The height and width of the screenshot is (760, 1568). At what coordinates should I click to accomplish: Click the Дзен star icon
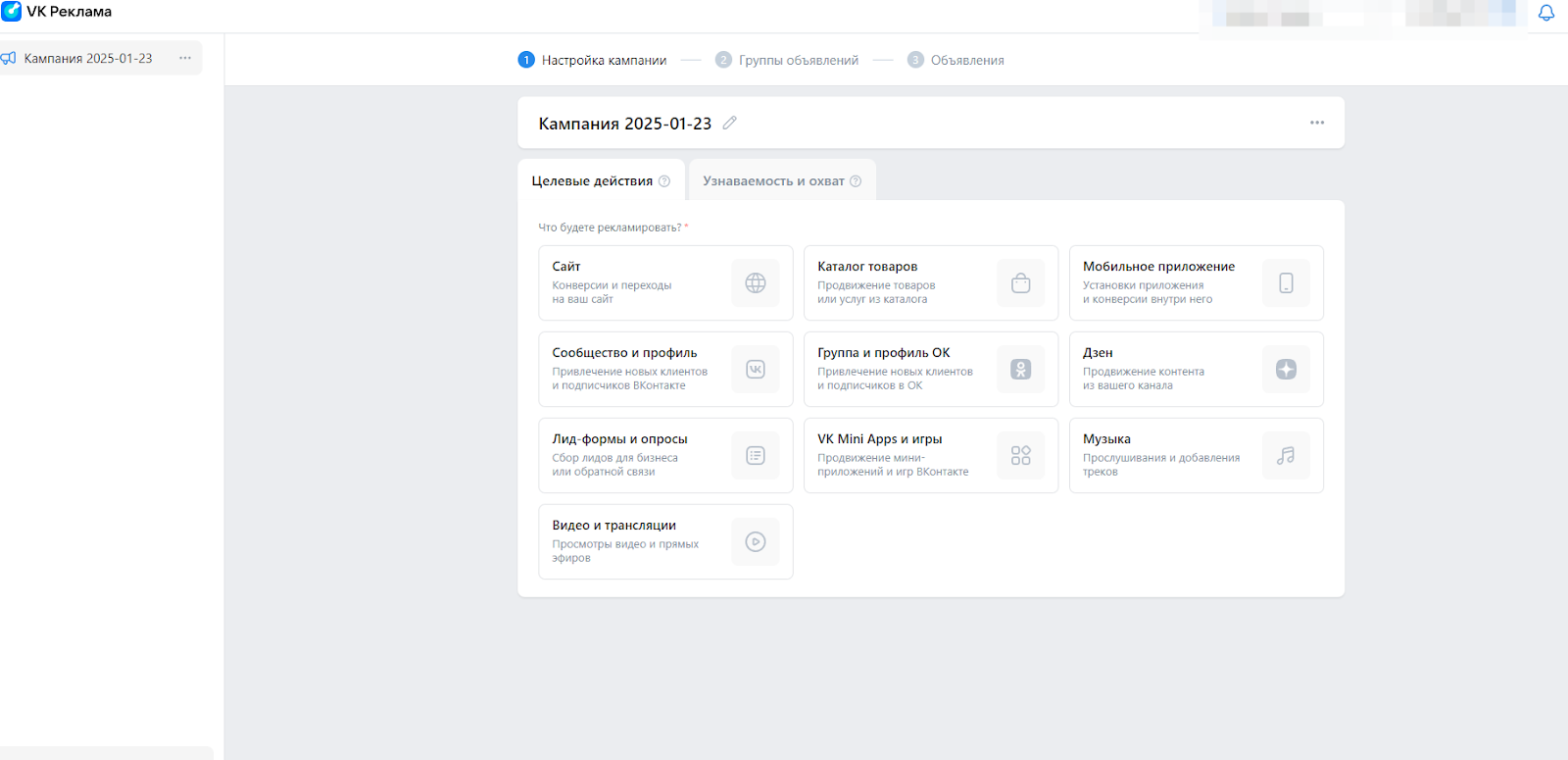tap(1286, 369)
